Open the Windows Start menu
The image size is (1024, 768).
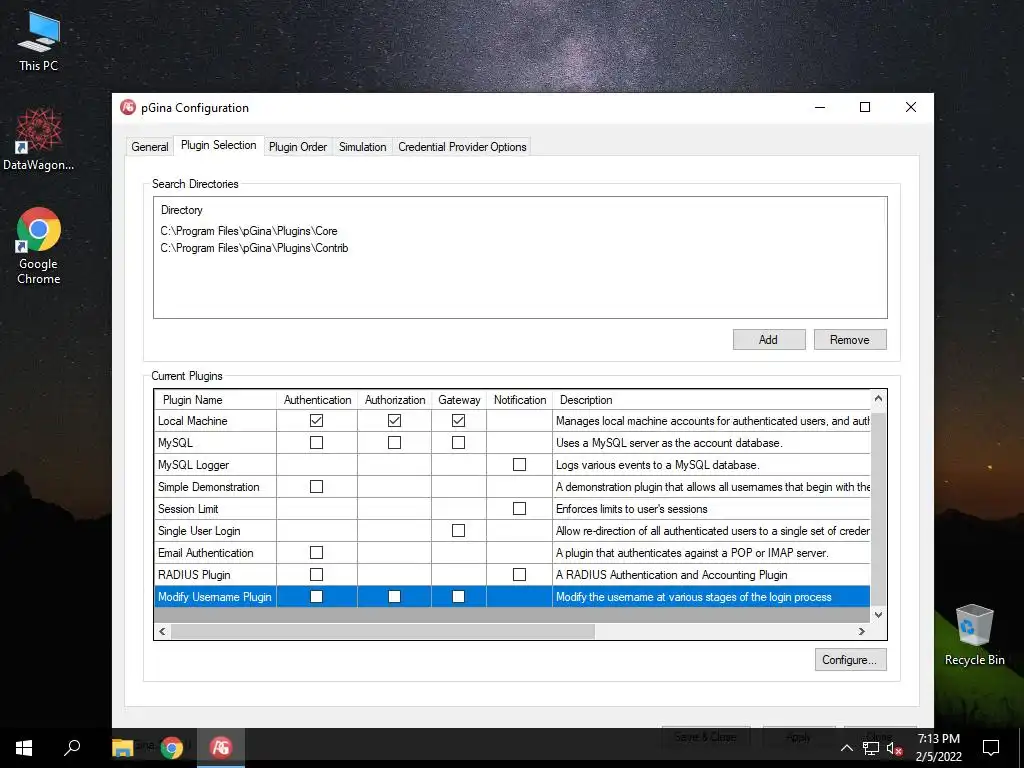pyautogui.click(x=24, y=748)
